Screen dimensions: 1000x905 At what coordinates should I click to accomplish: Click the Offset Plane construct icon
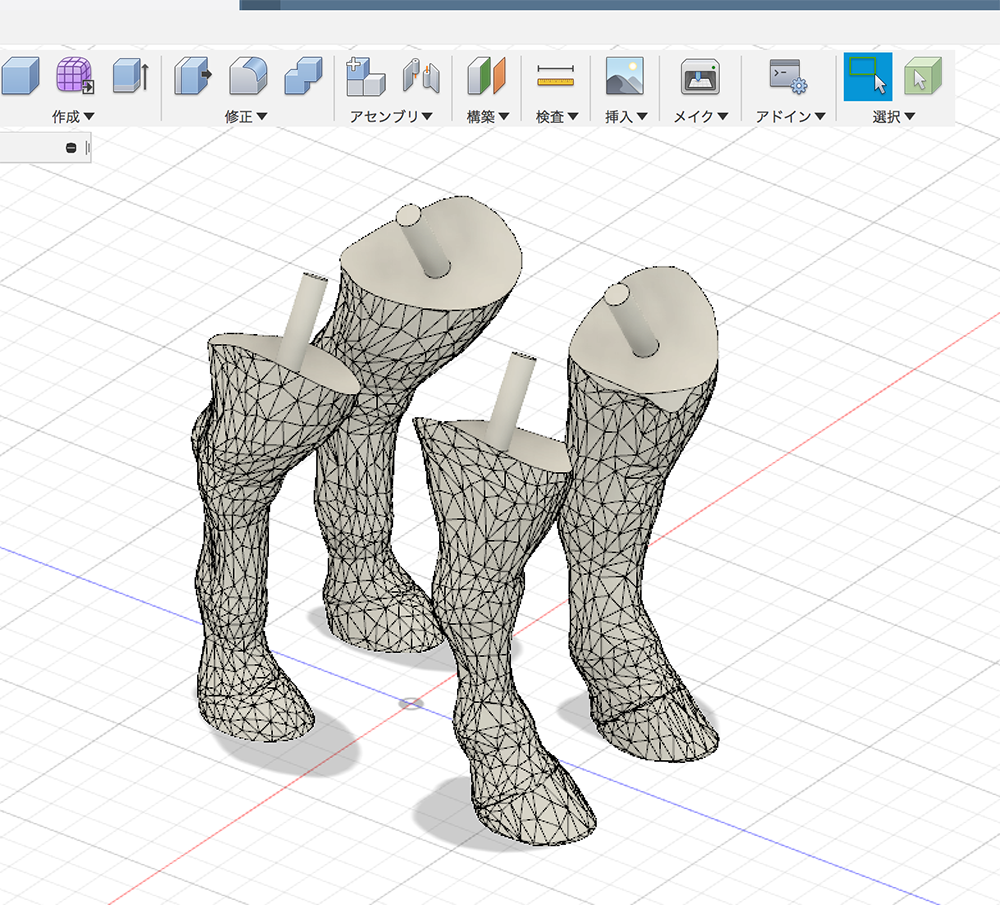click(487, 76)
